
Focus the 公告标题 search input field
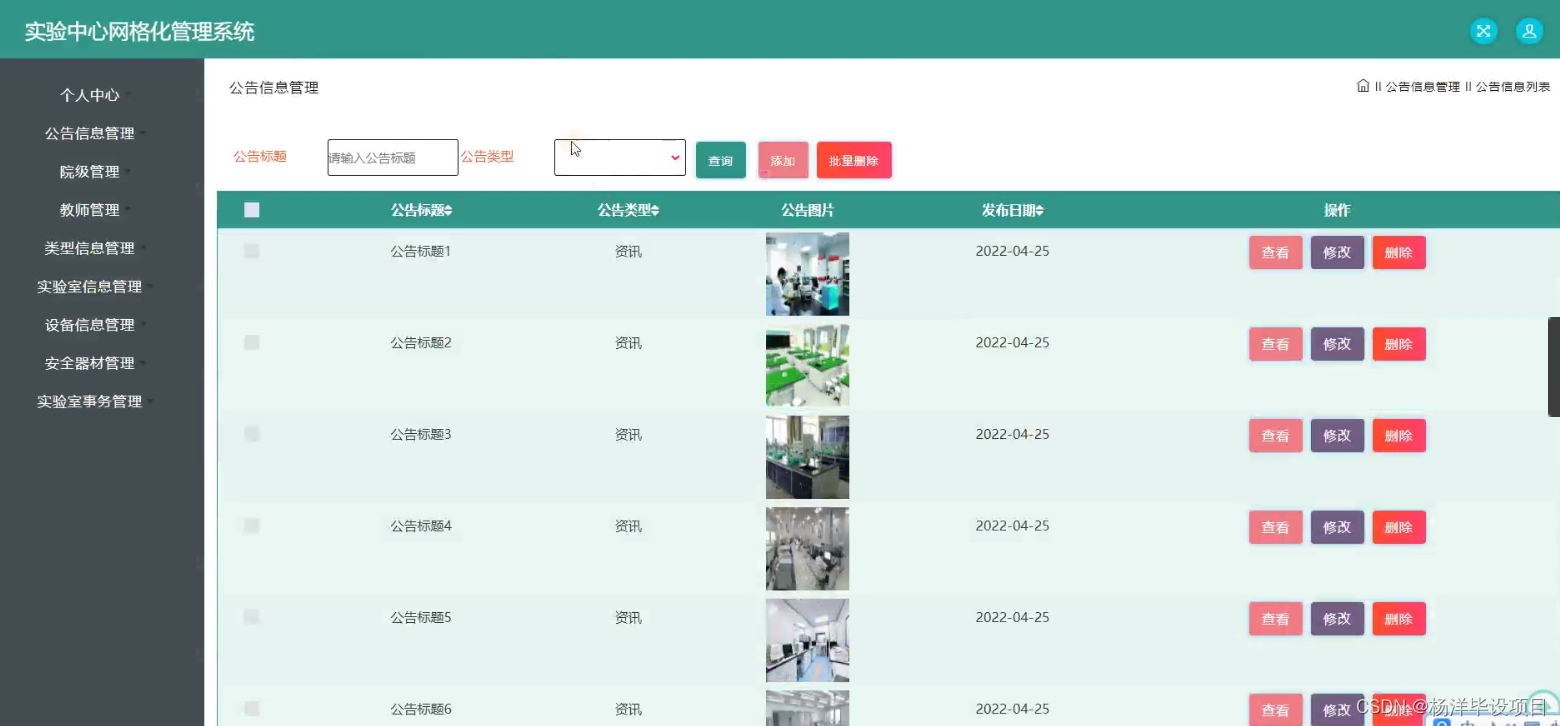click(393, 158)
